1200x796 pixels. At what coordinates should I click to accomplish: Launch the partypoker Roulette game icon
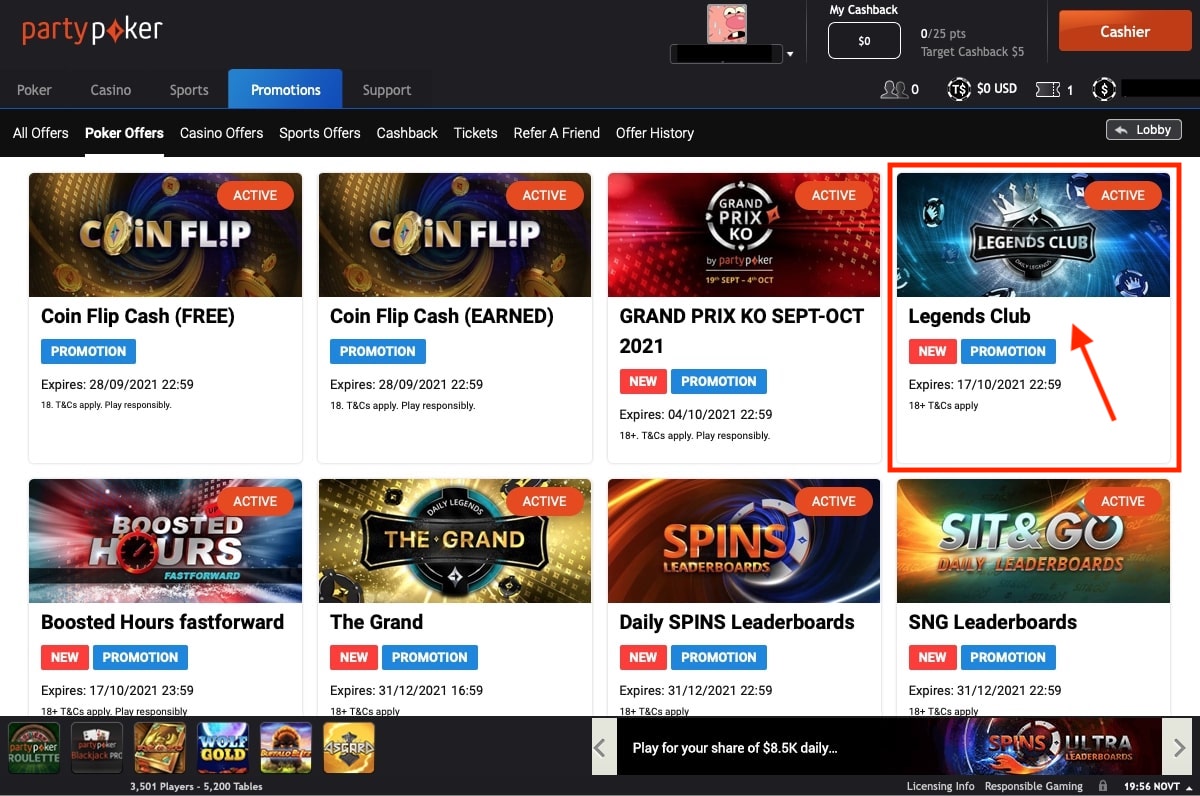(x=34, y=748)
